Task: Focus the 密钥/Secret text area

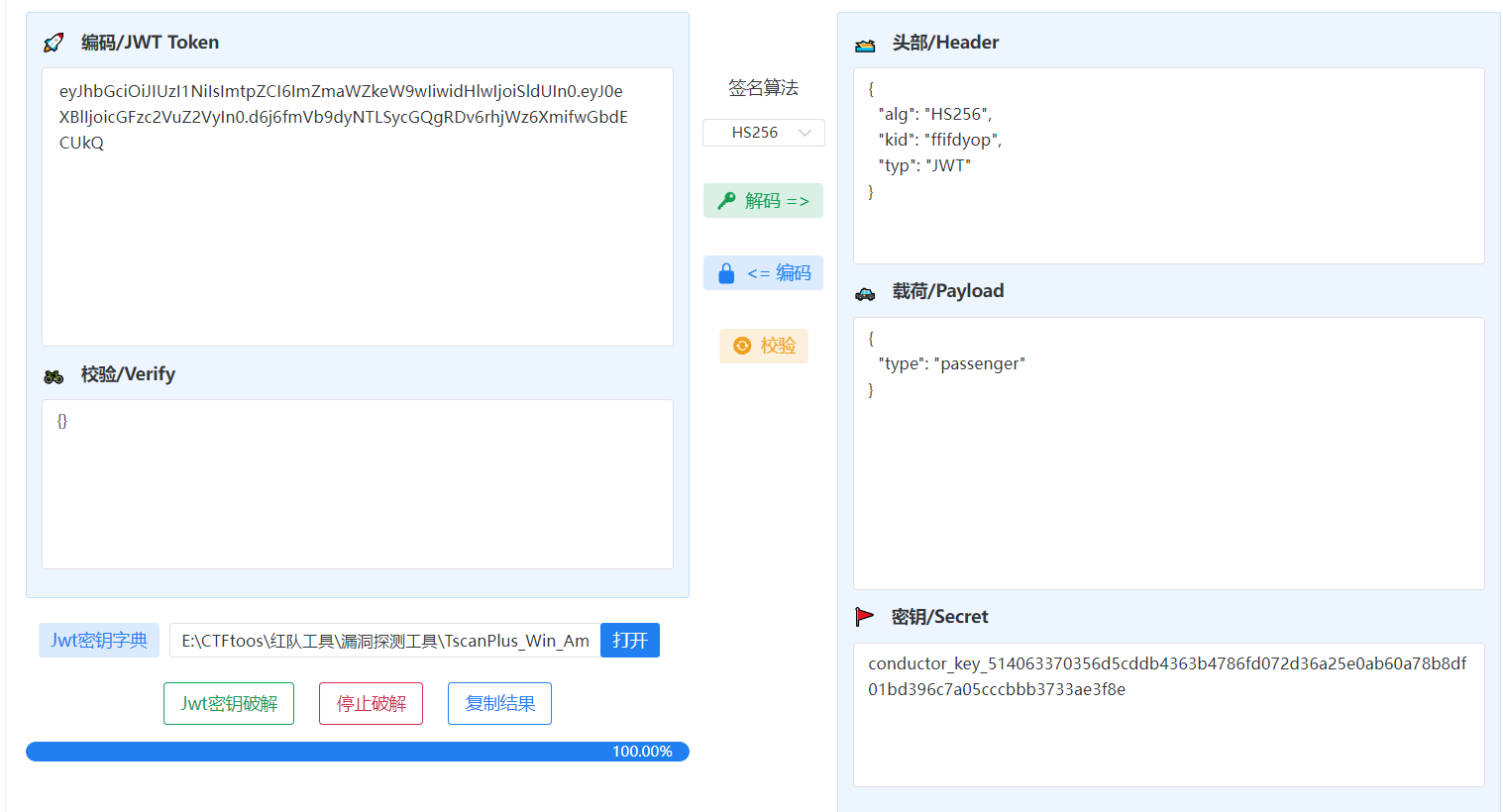Action: [x=1169, y=715]
